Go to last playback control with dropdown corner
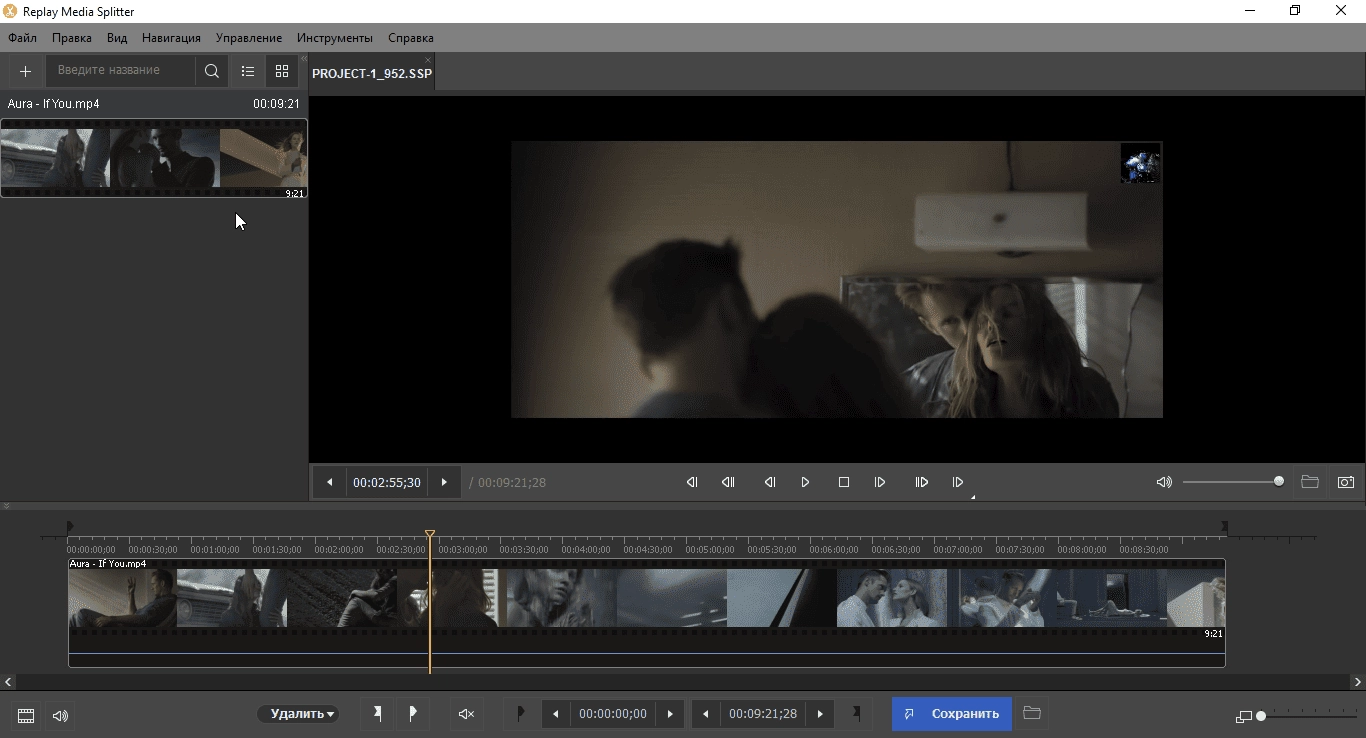 [958, 482]
